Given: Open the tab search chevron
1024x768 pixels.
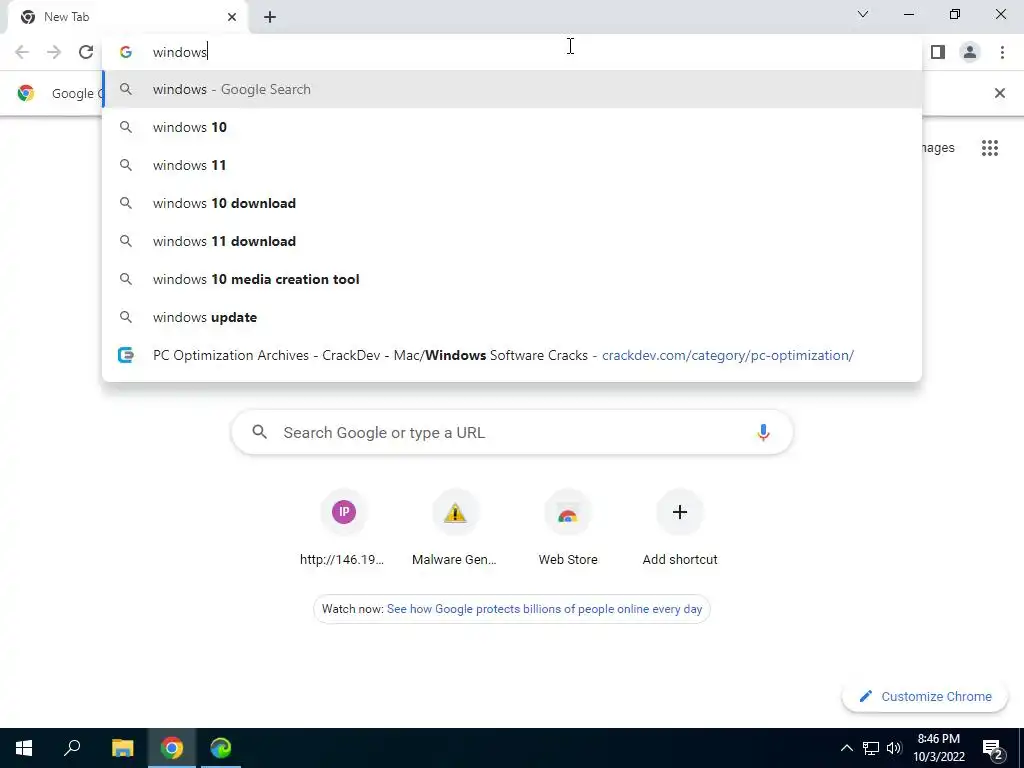Looking at the screenshot, I should pos(863,14).
